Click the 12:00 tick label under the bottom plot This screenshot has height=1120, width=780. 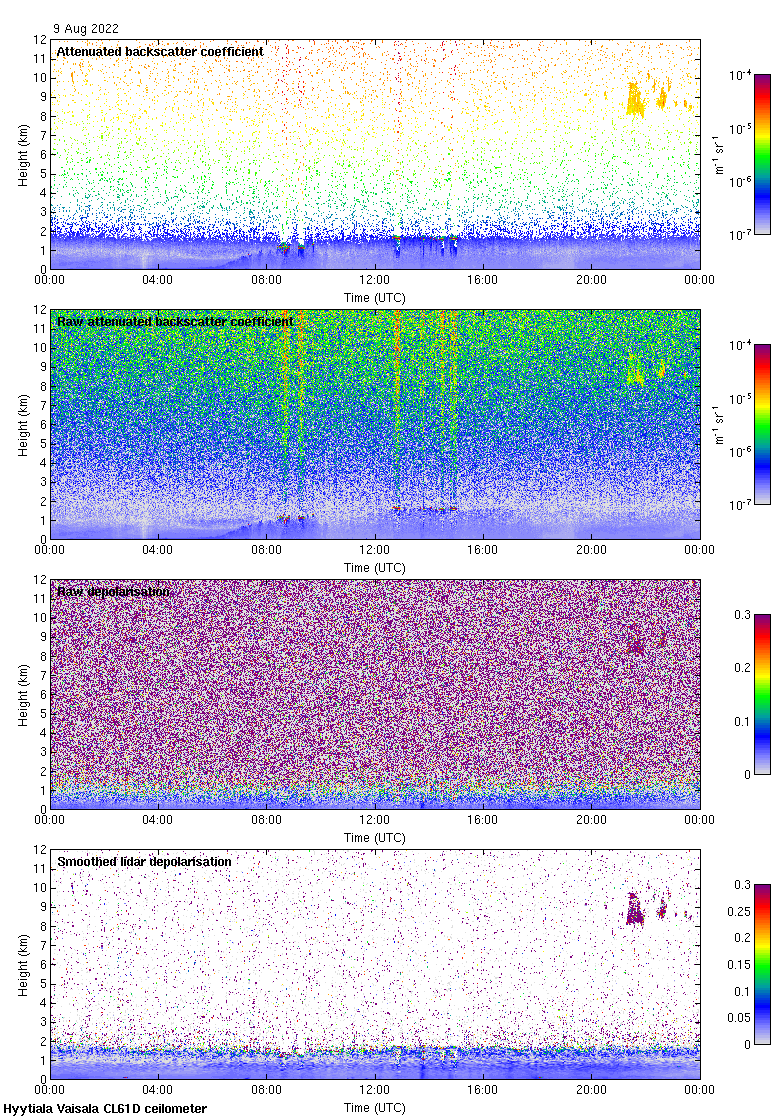pos(375,1091)
